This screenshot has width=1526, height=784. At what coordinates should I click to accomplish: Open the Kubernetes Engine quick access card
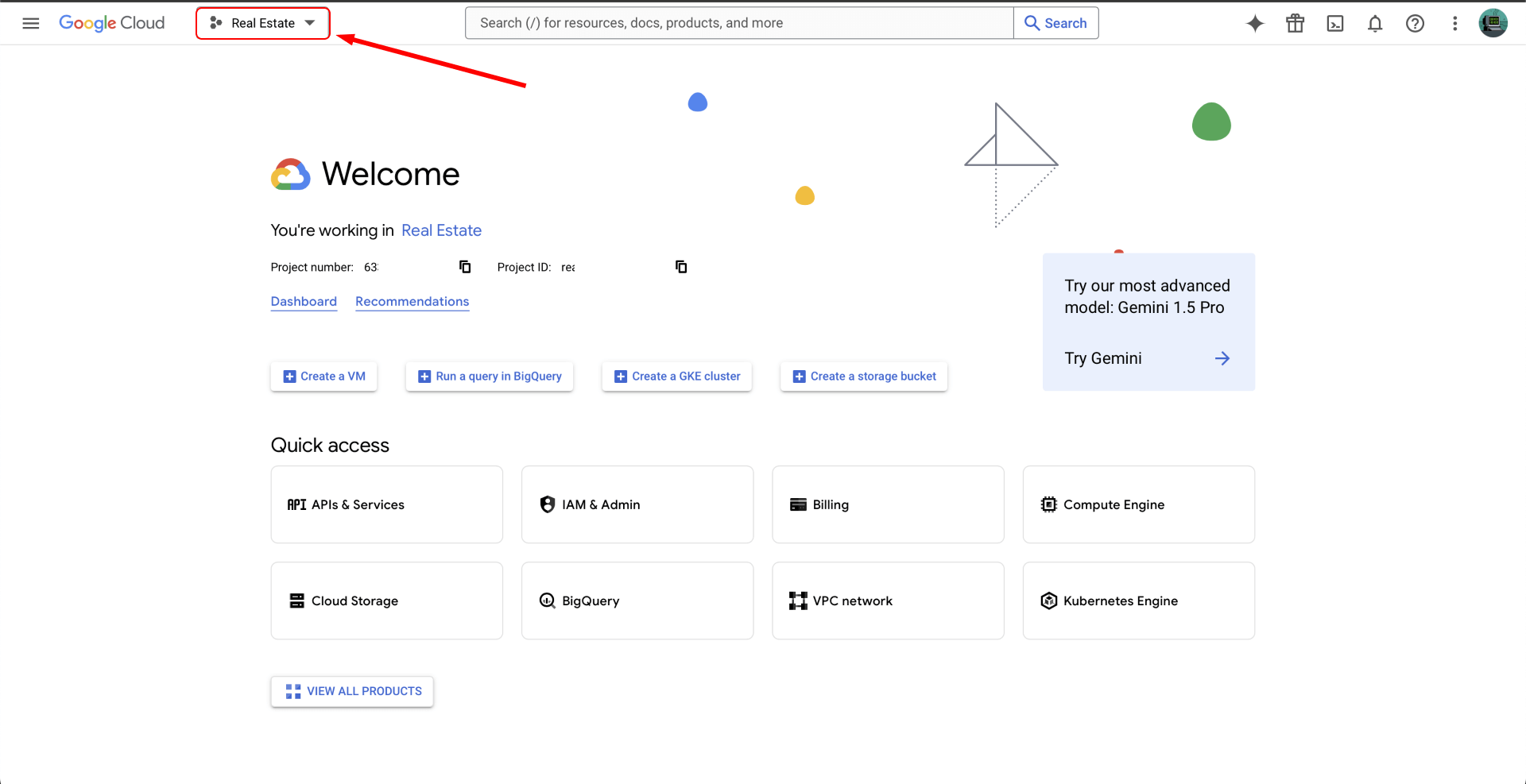(x=1138, y=601)
